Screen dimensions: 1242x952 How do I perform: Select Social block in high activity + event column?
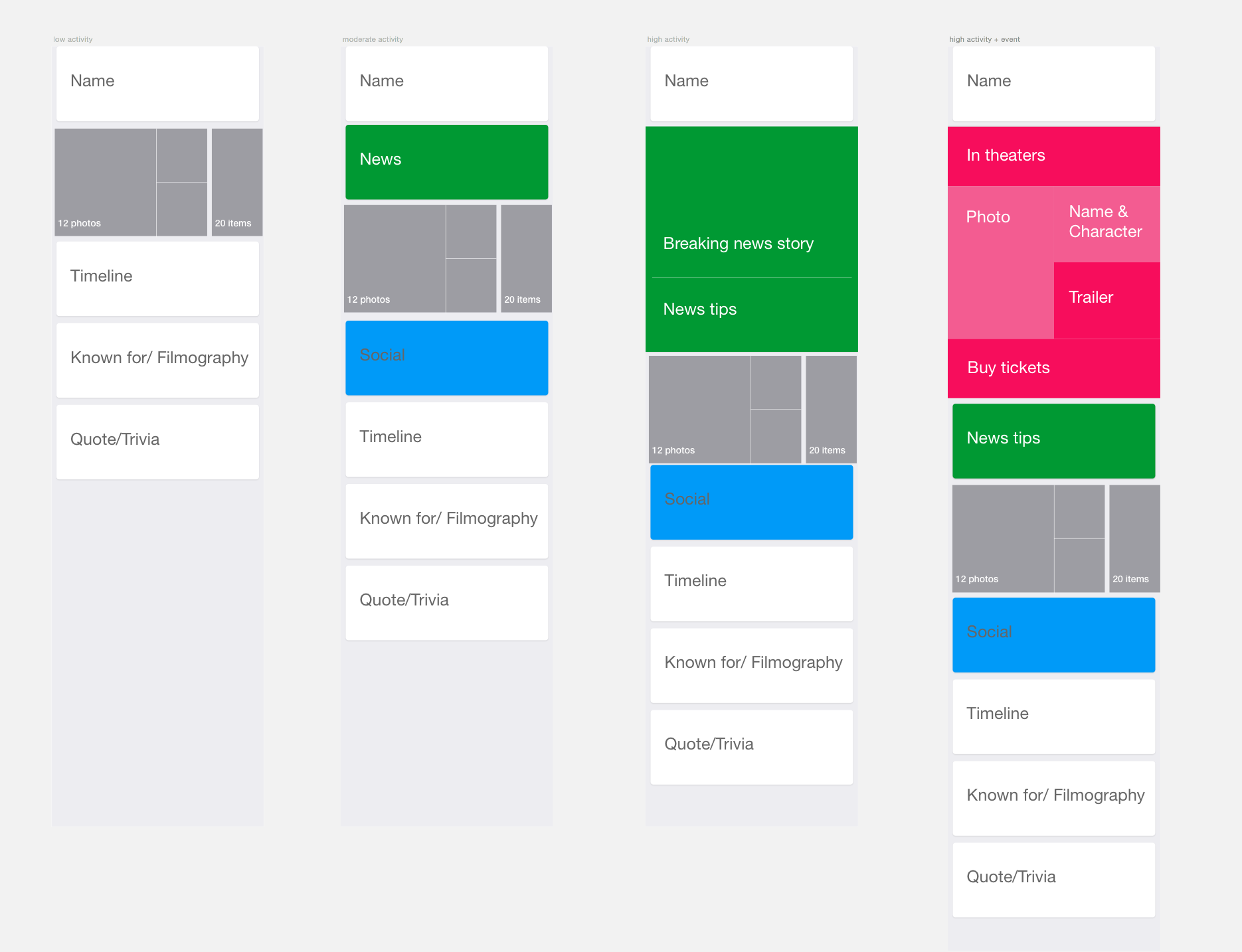tap(1054, 635)
